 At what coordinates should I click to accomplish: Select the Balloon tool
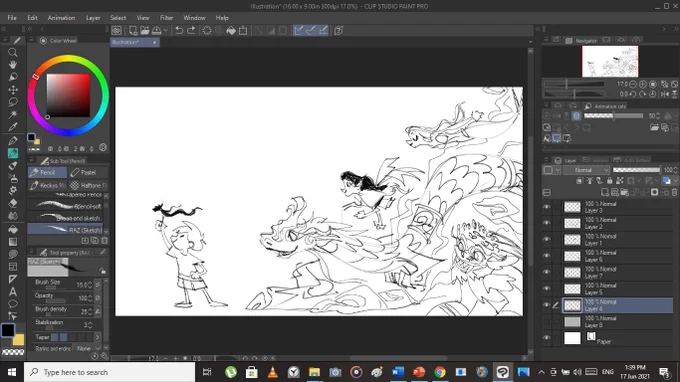point(13,304)
